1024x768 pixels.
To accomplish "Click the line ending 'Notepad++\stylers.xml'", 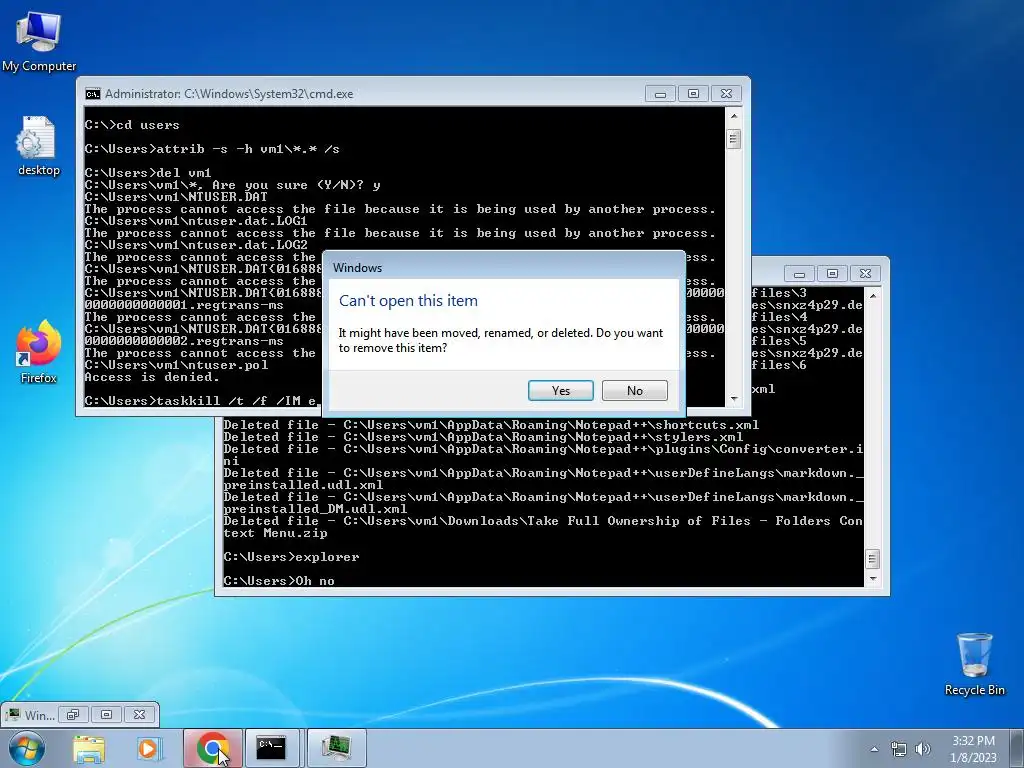I will pos(483,437).
